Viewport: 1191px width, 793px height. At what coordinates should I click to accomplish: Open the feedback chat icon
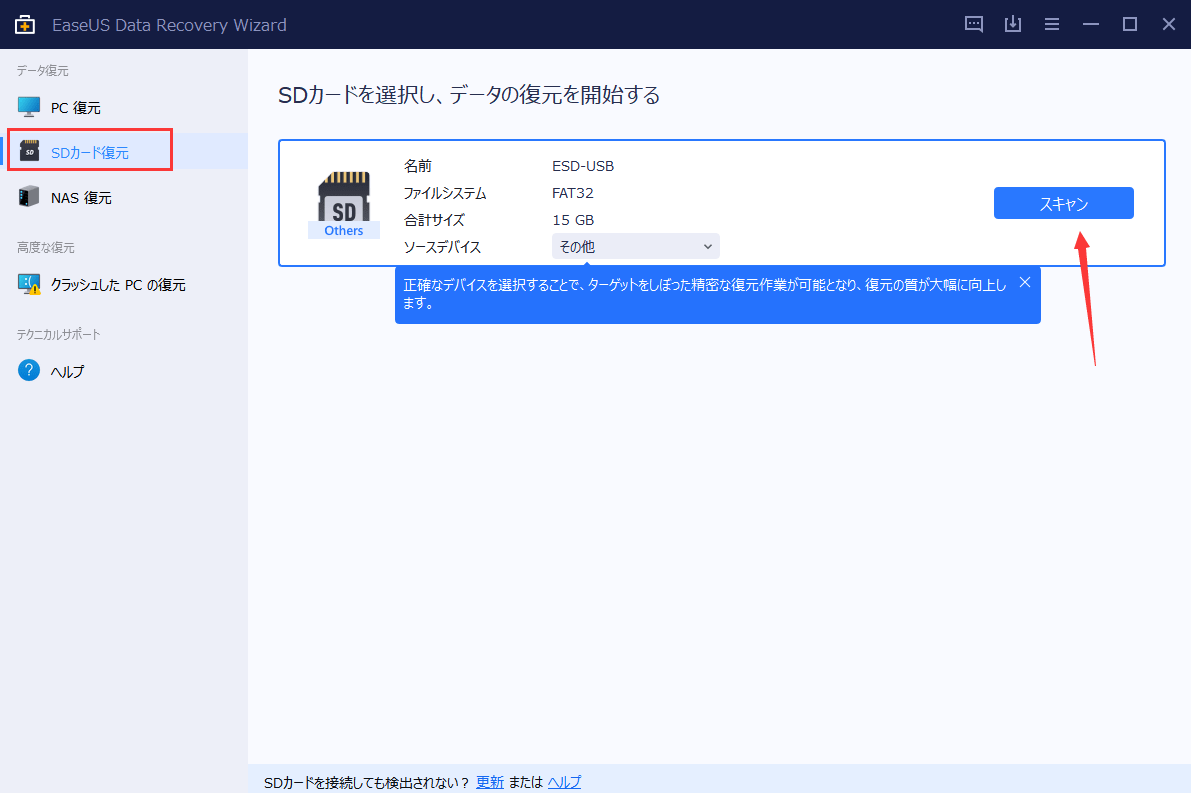pyautogui.click(x=973, y=24)
